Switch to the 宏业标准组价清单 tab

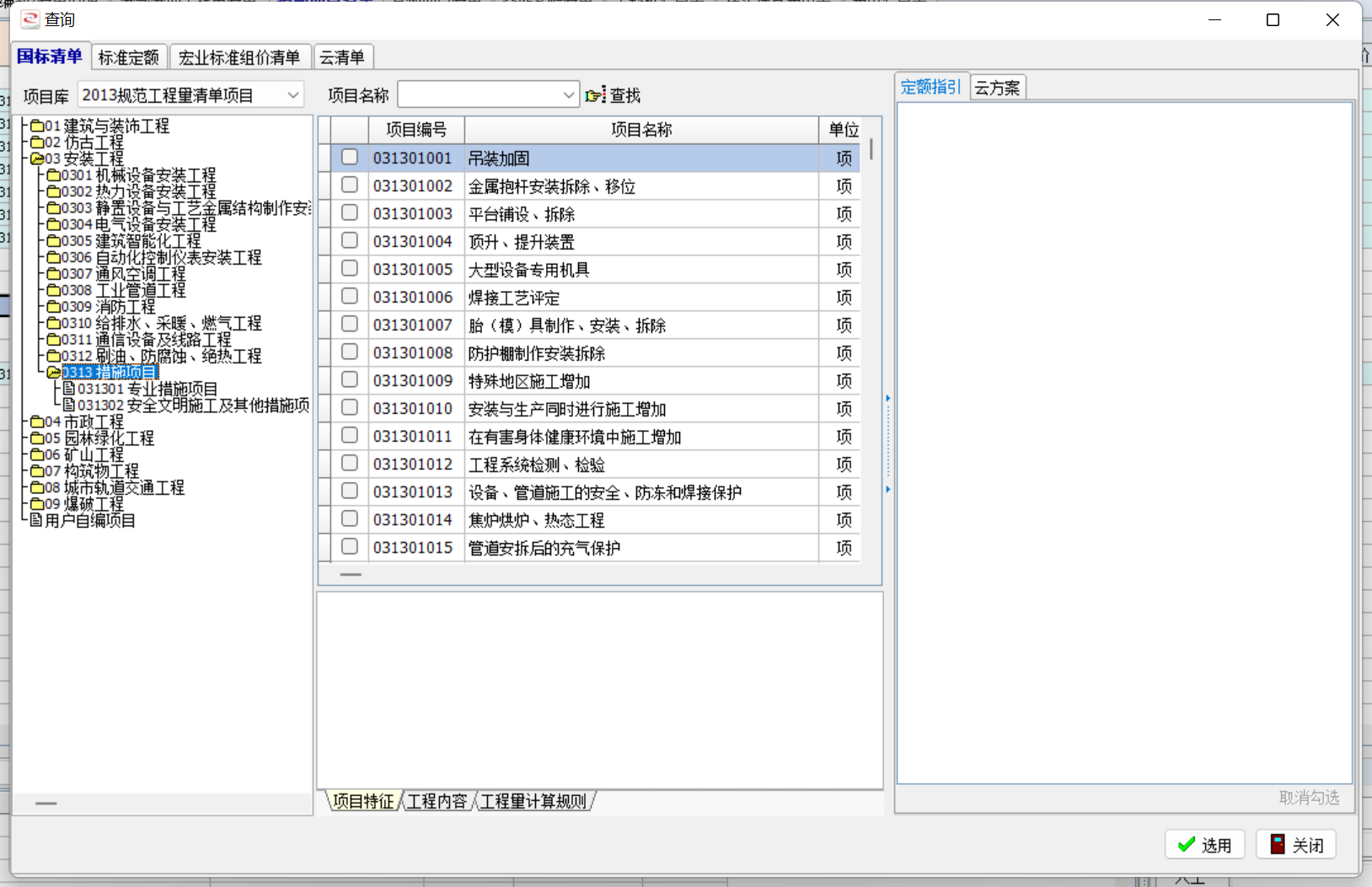239,57
